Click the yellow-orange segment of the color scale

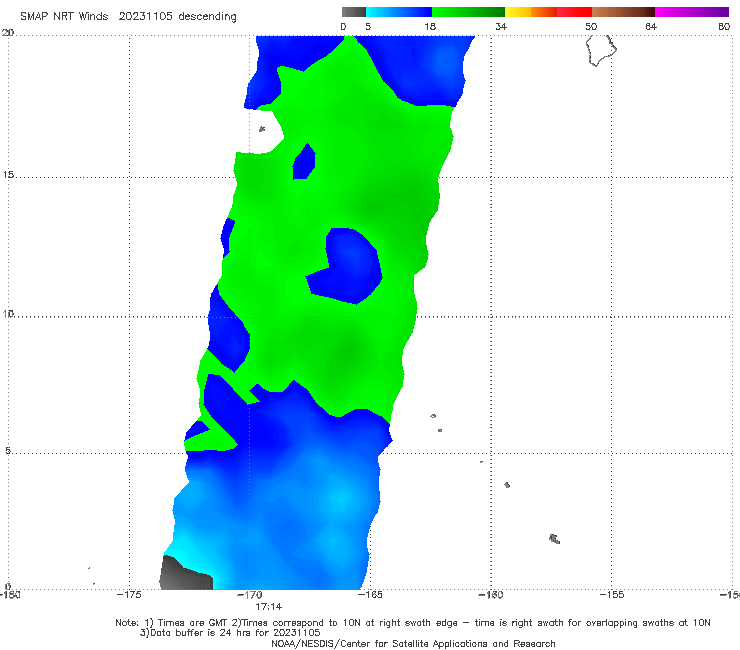click(531, 12)
